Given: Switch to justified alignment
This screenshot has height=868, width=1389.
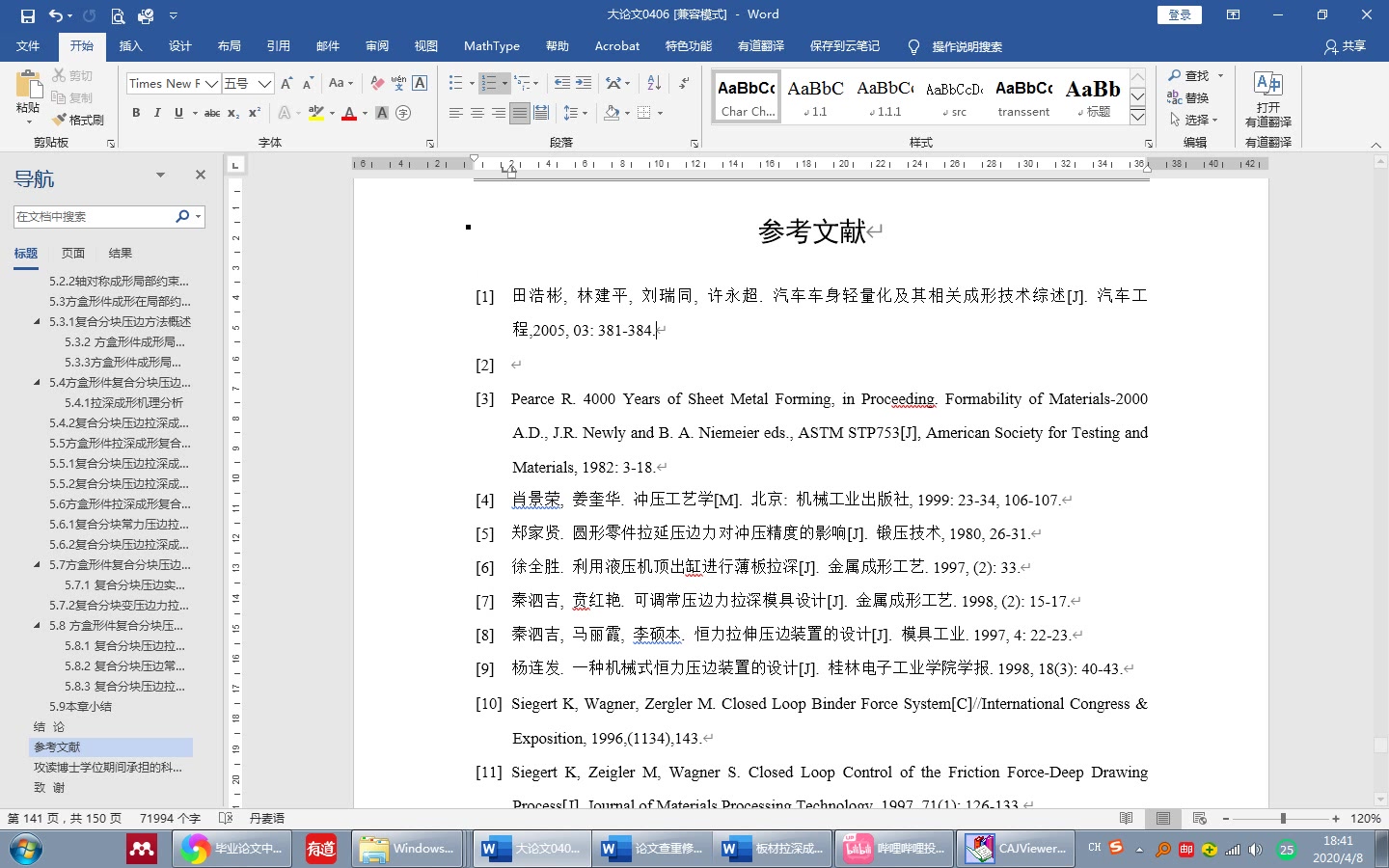Looking at the screenshot, I should 520,113.
